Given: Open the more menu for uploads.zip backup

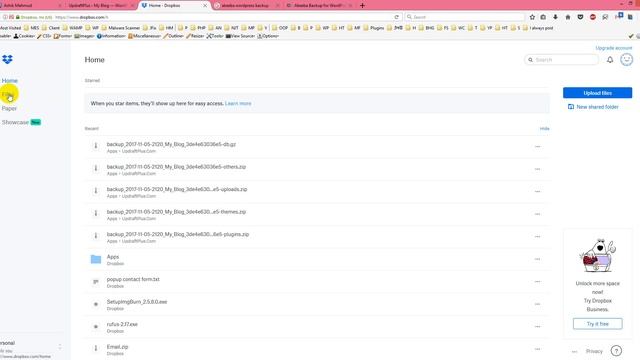Looking at the screenshot, I should (538, 191).
